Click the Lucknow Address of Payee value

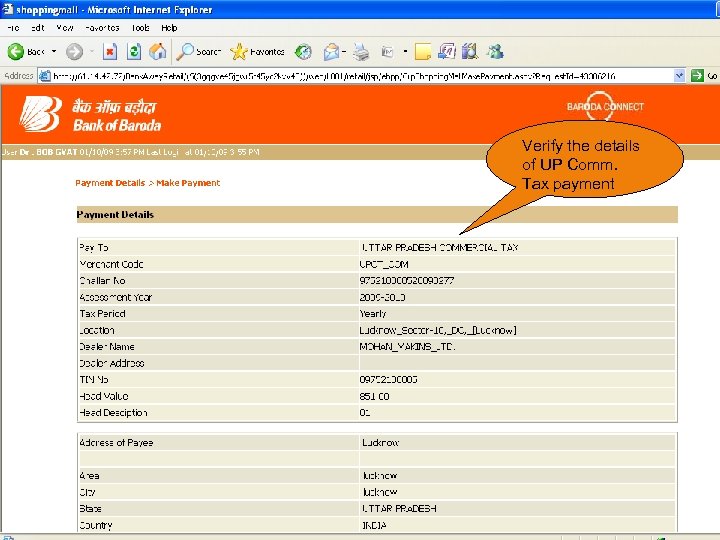tap(380, 443)
